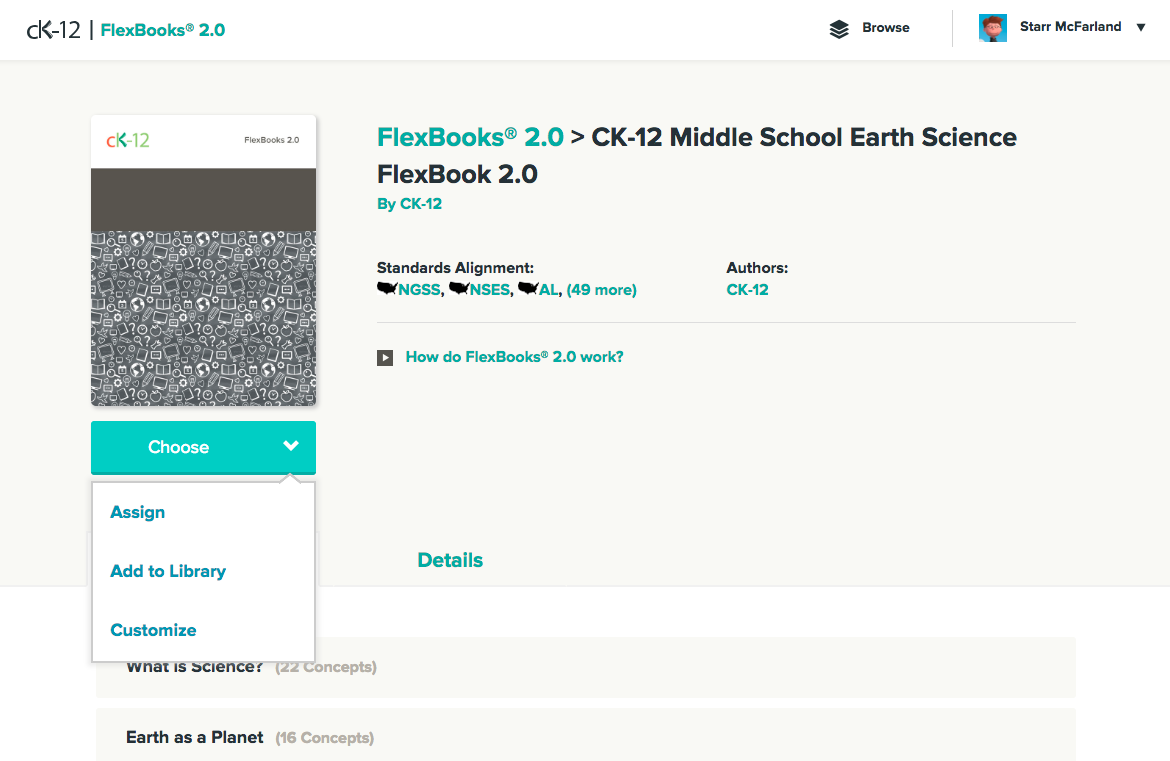Collapse the Choose dropdown chevron
This screenshot has height=761, width=1170.
[291, 446]
